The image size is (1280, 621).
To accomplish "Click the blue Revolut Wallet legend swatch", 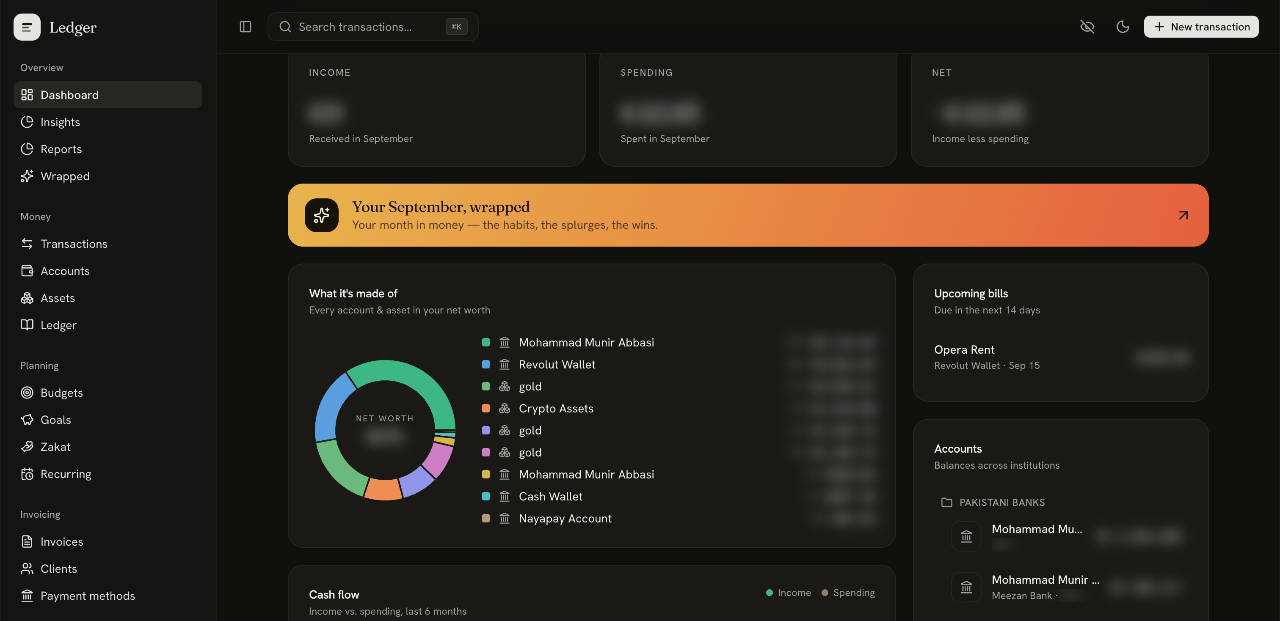I will point(486,364).
